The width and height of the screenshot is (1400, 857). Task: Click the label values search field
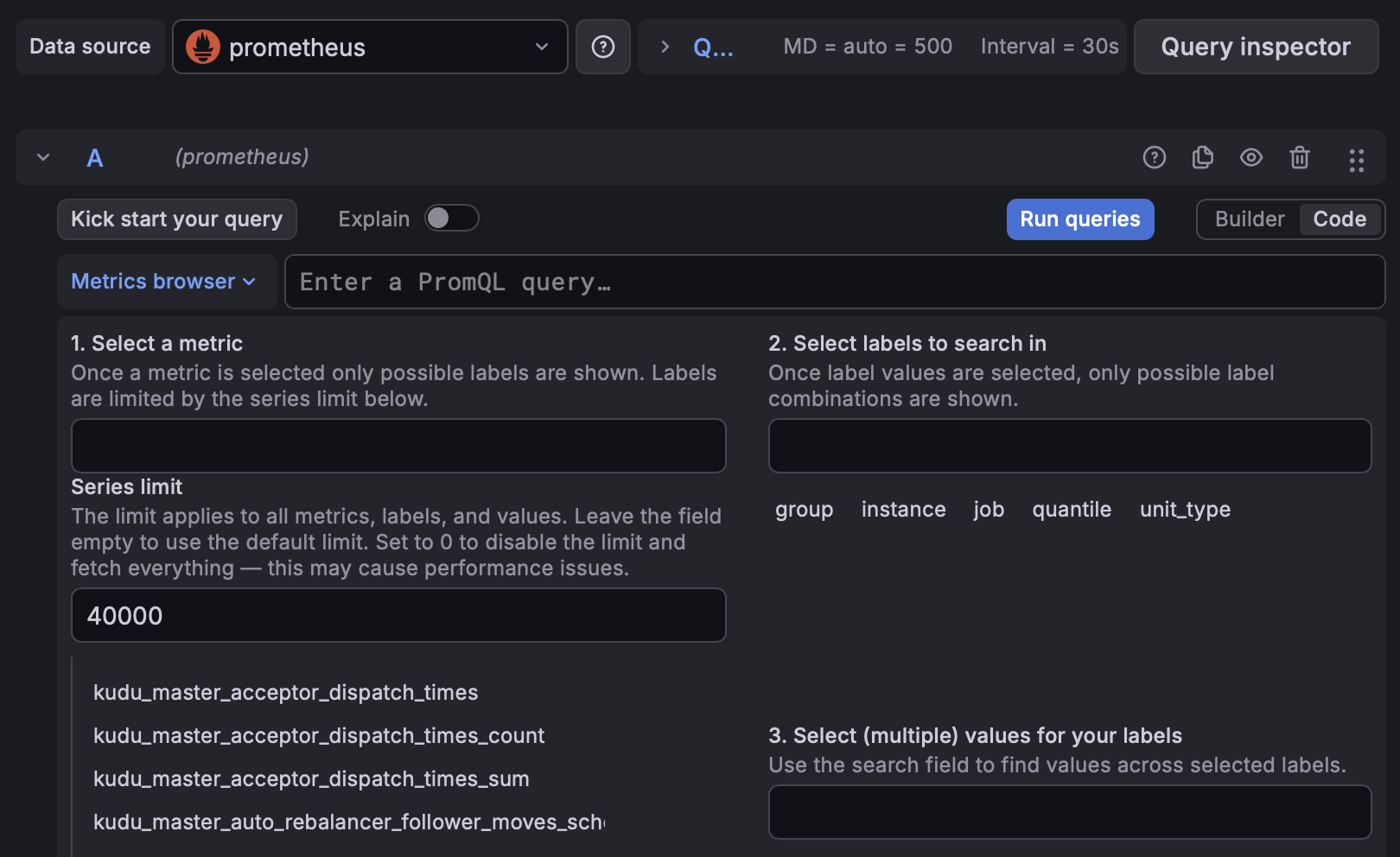point(1070,812)
